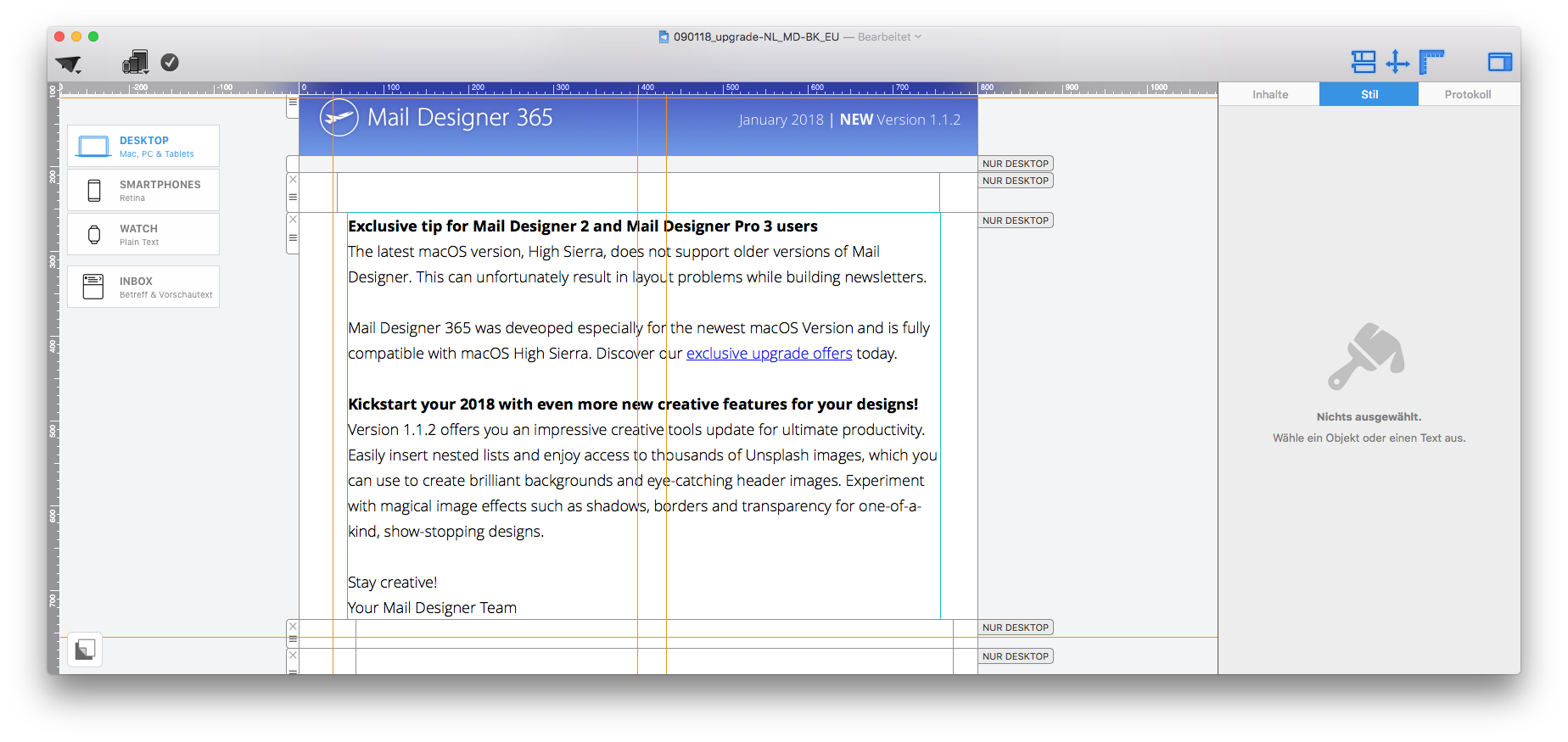Select the Mail Designer 365 header title
This screenshot has height=742, width=1568.
click(x=460, y=118)
